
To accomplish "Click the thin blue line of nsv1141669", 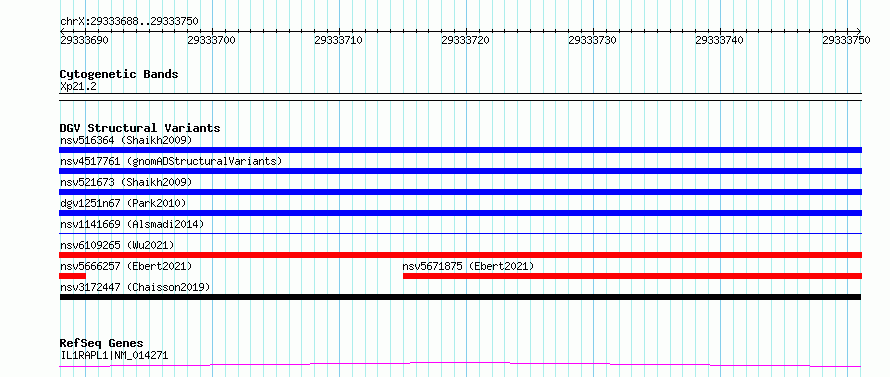I will pos(460,233).
